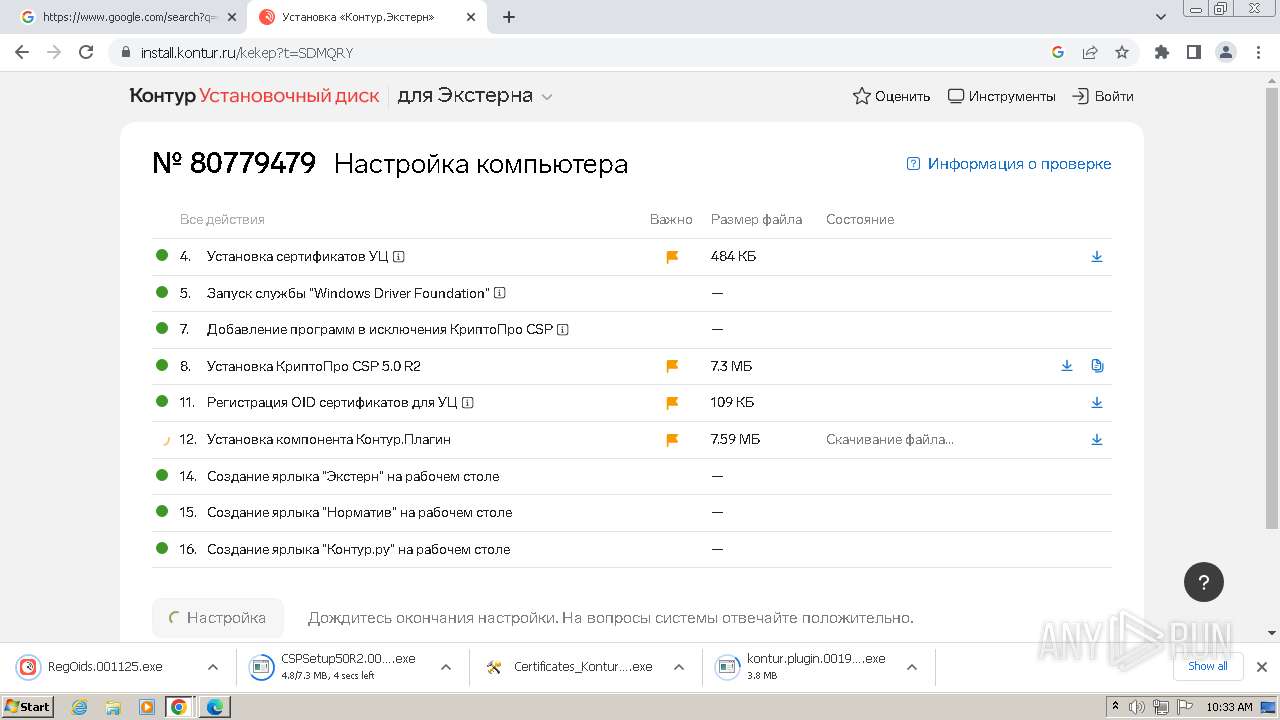Launch Internet Explorer from taskbar
Viewport: 1280px width, 720px height.
click(80, 707)
